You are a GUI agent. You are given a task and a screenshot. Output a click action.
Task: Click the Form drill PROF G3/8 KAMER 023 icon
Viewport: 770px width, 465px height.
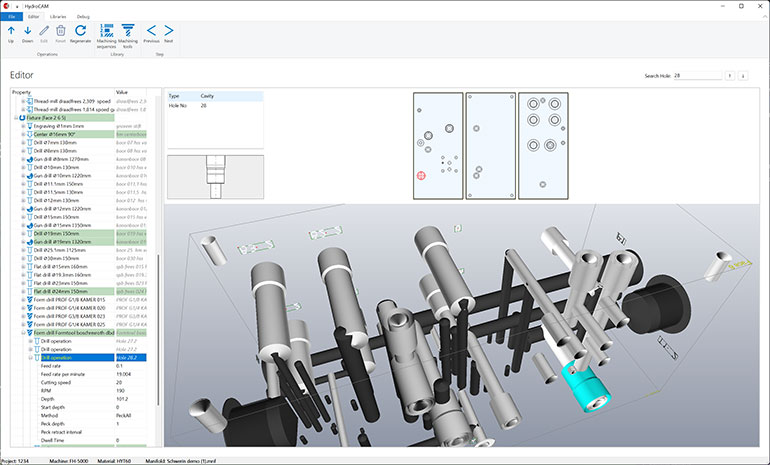pyautogui.click(x=30, y=316)
